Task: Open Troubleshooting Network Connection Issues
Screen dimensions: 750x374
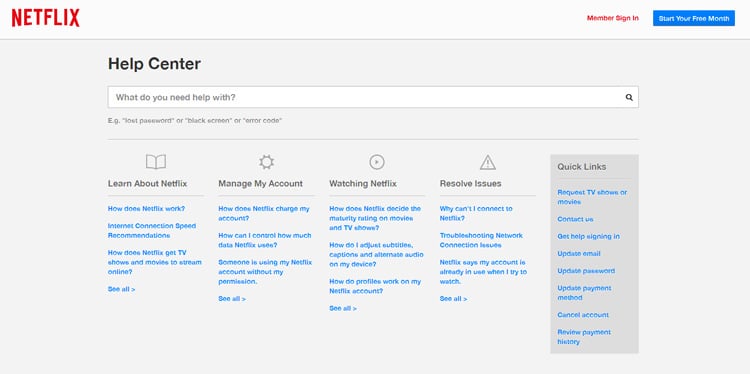Action: click(481, 240)
